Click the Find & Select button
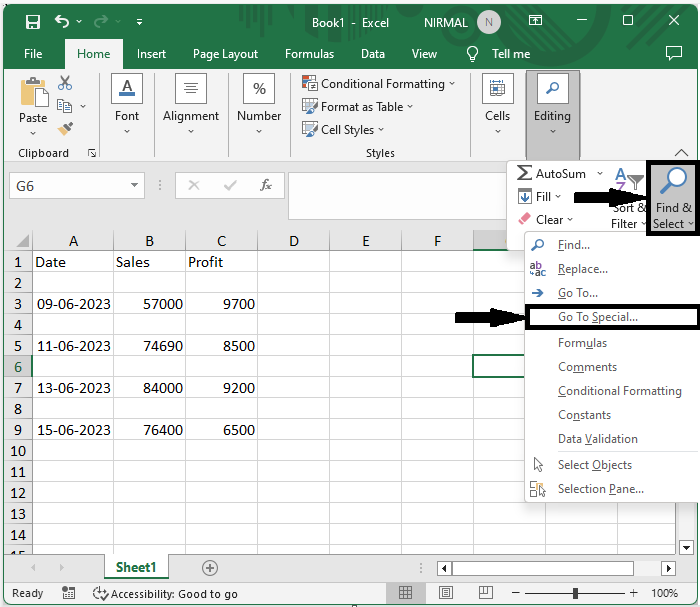 click(x=672, y=198)
